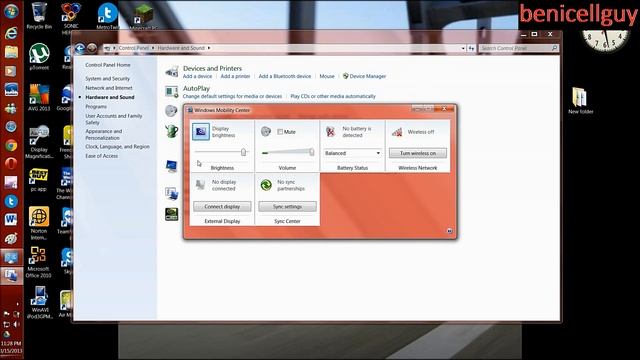Select the Display Magnification desktop icon
640x360 pixels.
click(39, 142)
